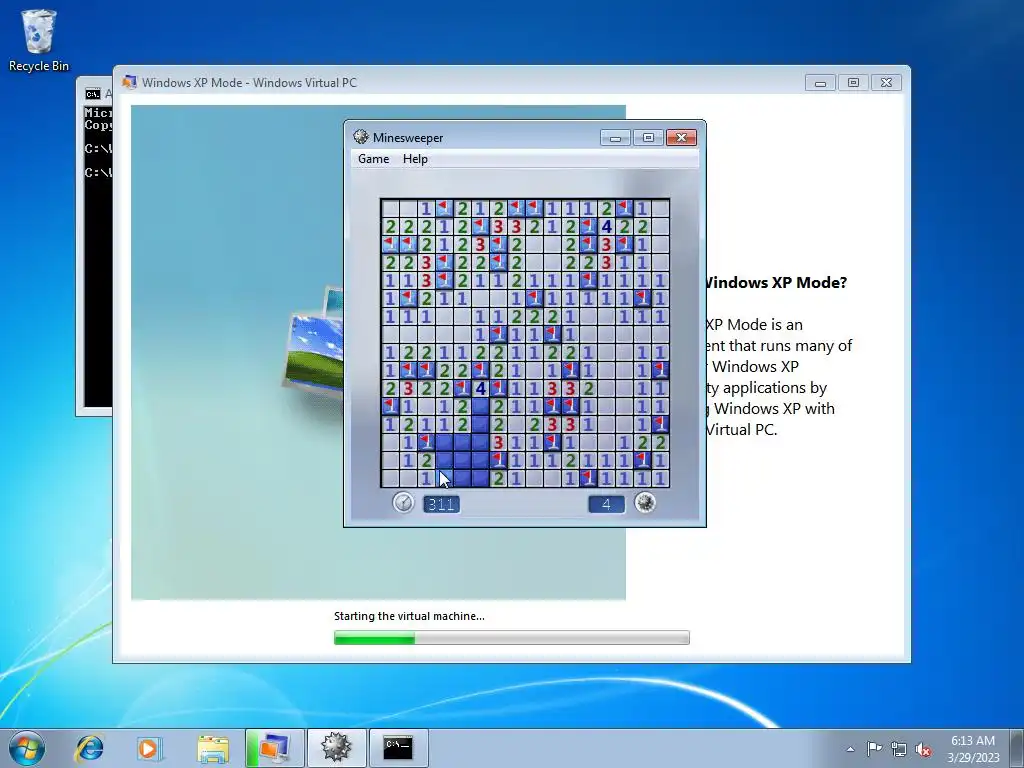This screenshot has height=768, width=1024.
Task: Click the flag directly above the 4
Action: click(481, 371)
